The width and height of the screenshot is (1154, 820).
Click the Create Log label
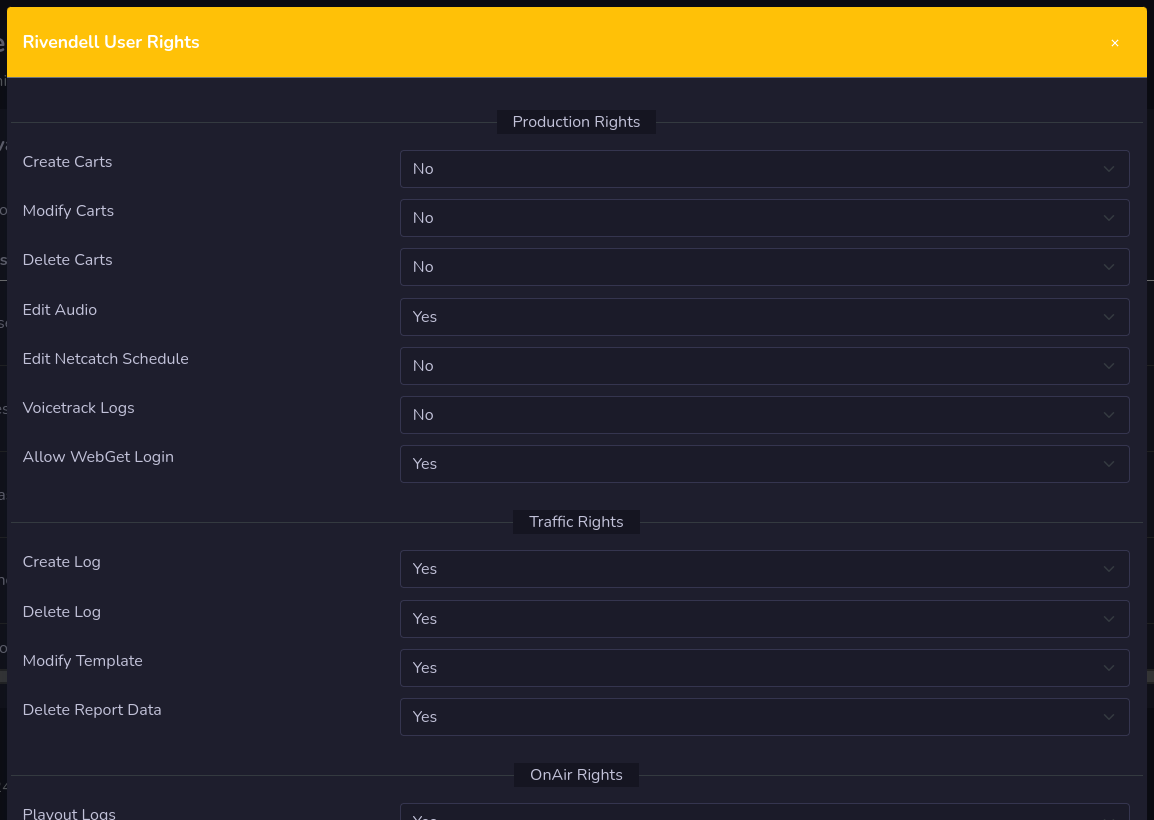tap(61, 562)
